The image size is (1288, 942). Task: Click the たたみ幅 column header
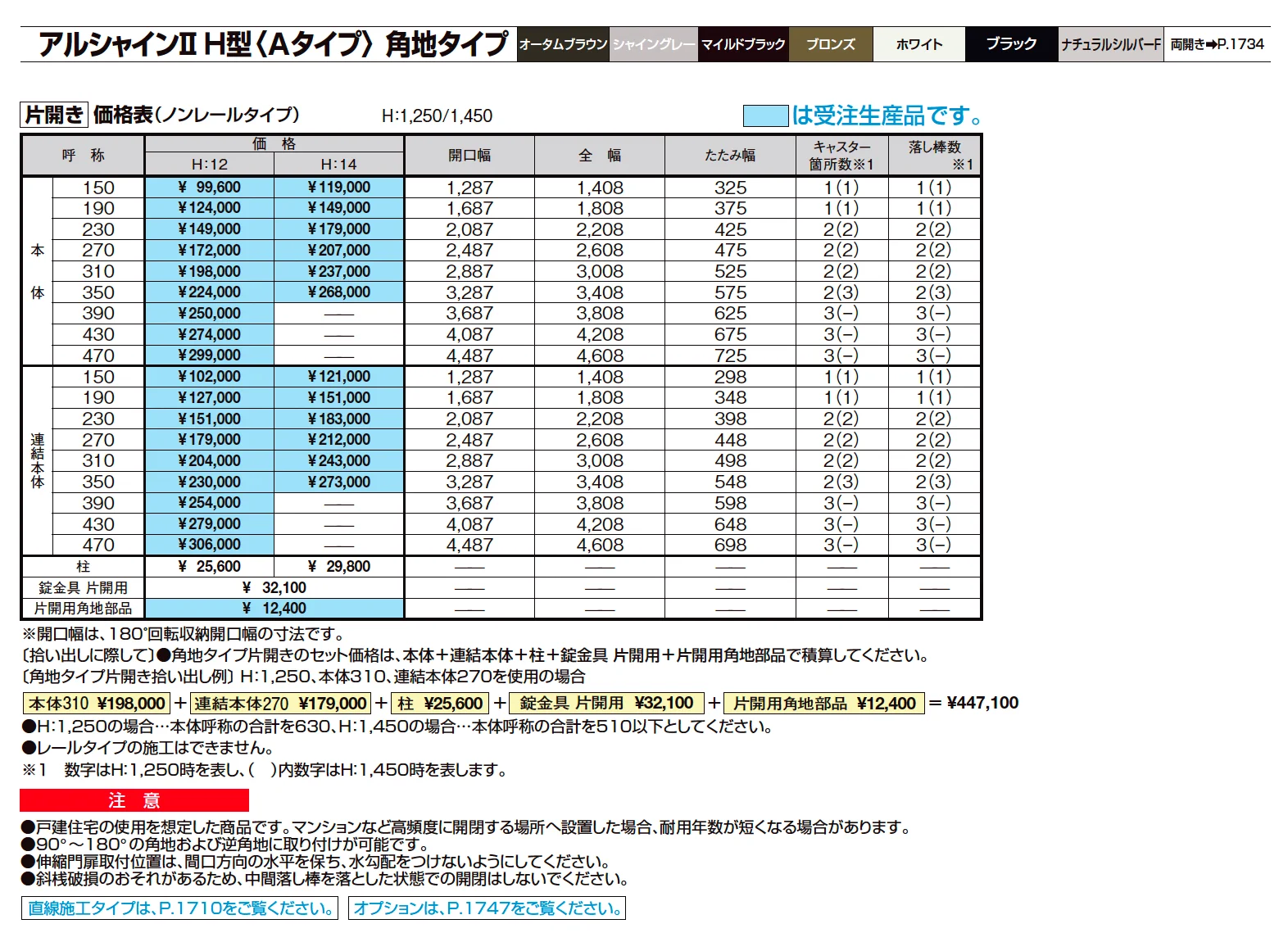pyautogui.click(x=730, y=155)
